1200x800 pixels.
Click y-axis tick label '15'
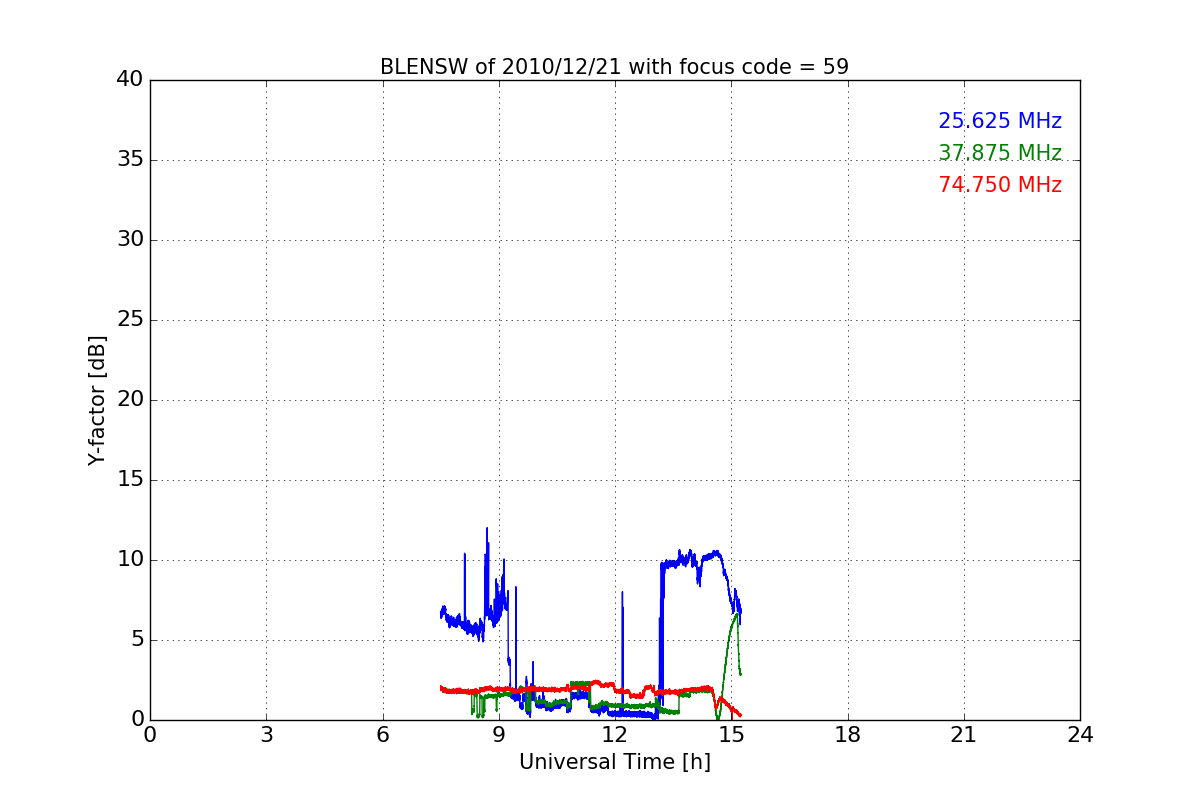point(130,480)
